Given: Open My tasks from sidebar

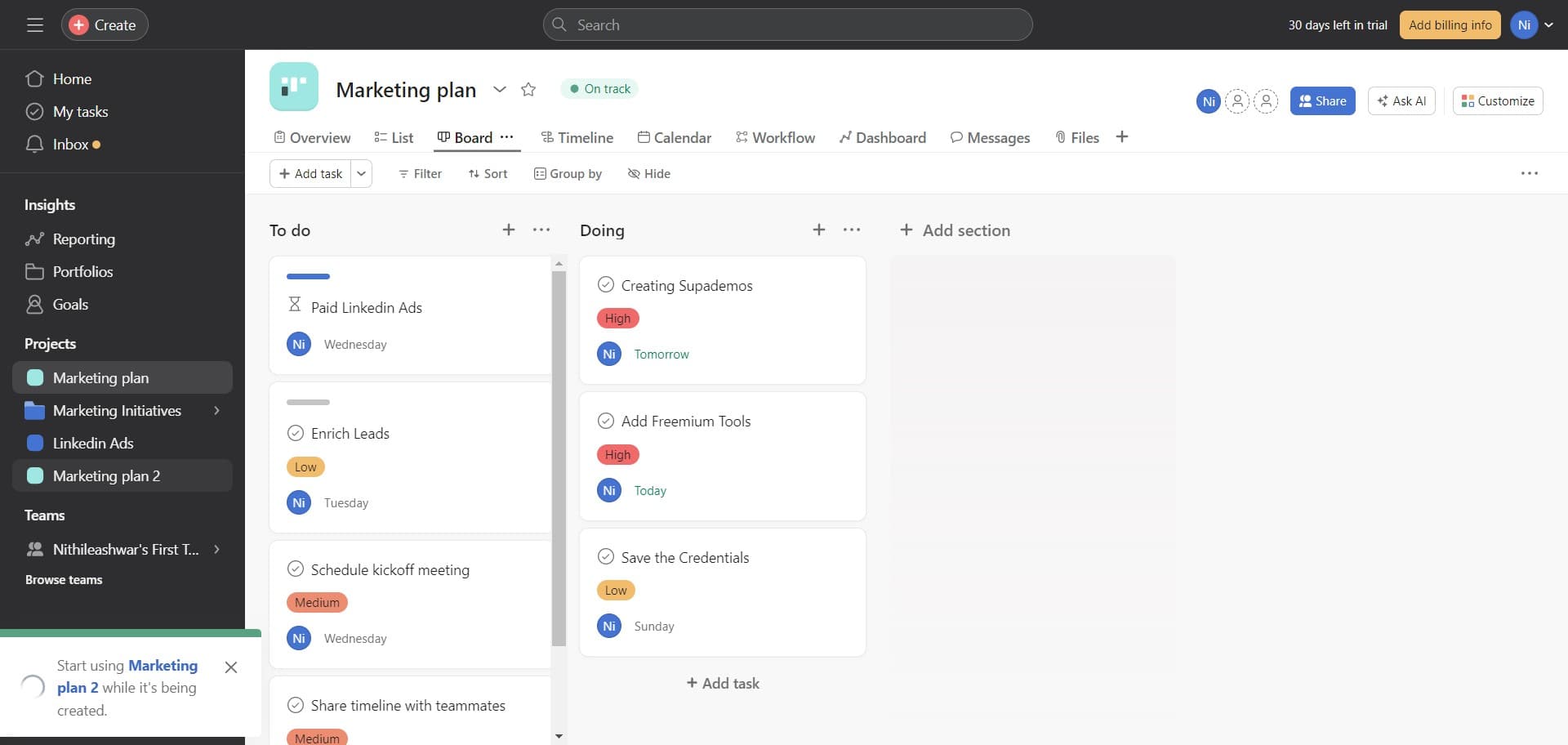Looking at the screenshot, I should (x=80, y=111).
